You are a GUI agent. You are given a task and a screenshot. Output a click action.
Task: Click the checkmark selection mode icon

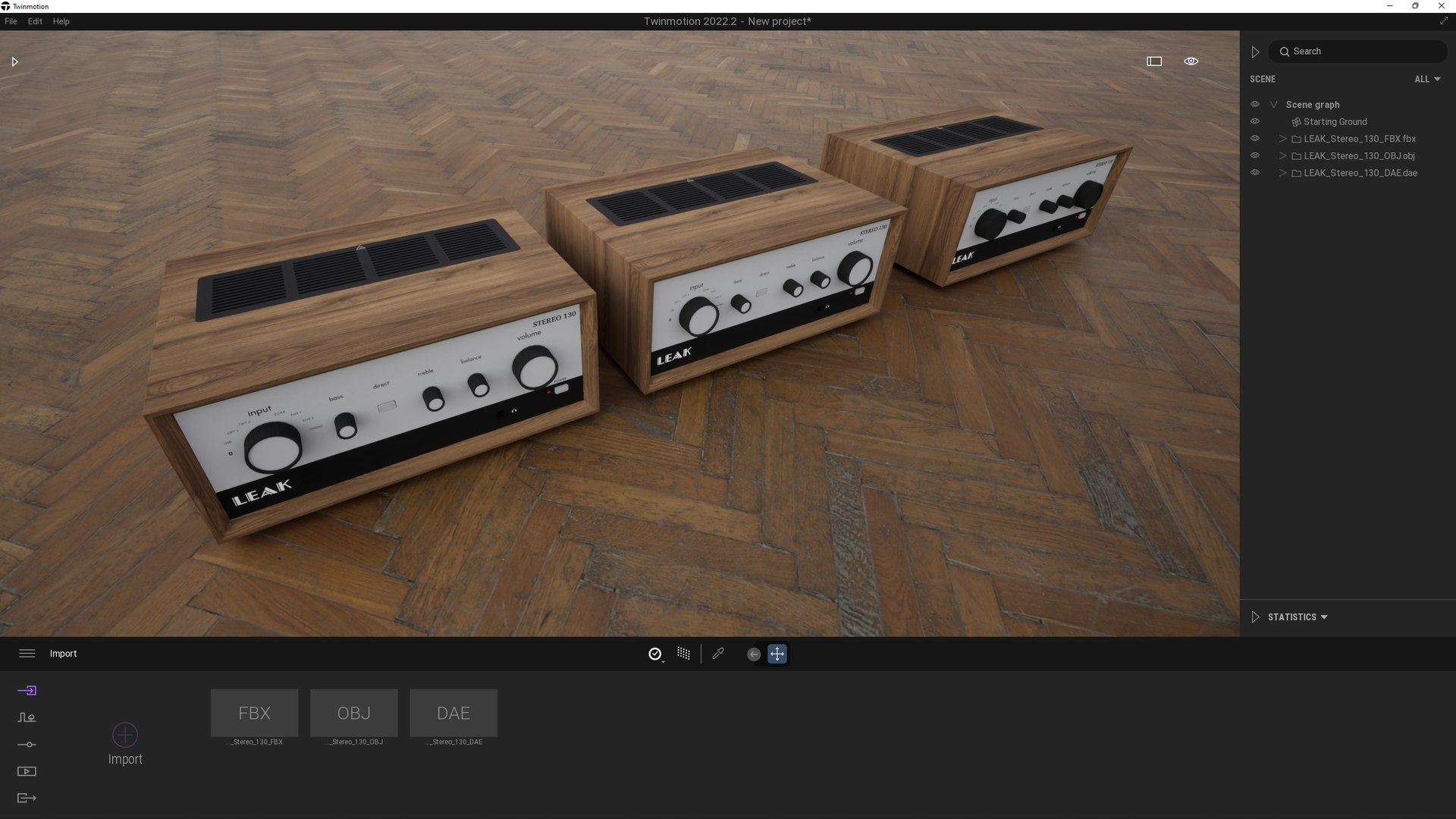pos(655,654)
